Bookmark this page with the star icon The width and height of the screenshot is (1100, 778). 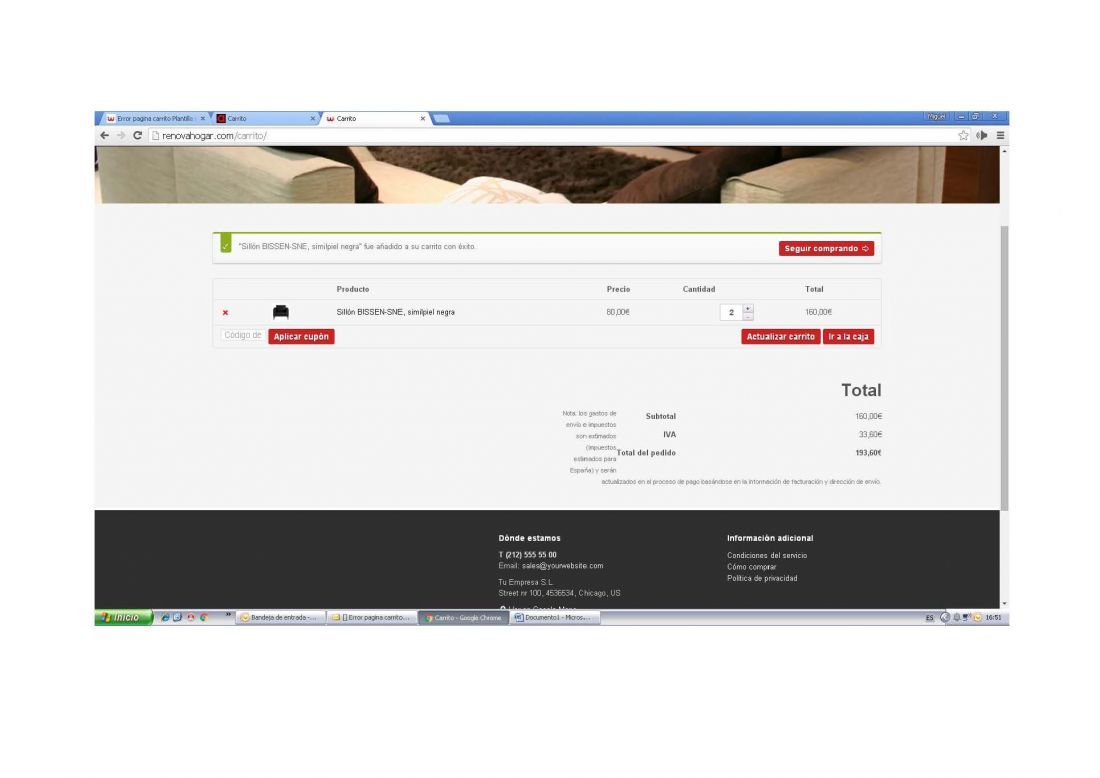pos(963,135)
